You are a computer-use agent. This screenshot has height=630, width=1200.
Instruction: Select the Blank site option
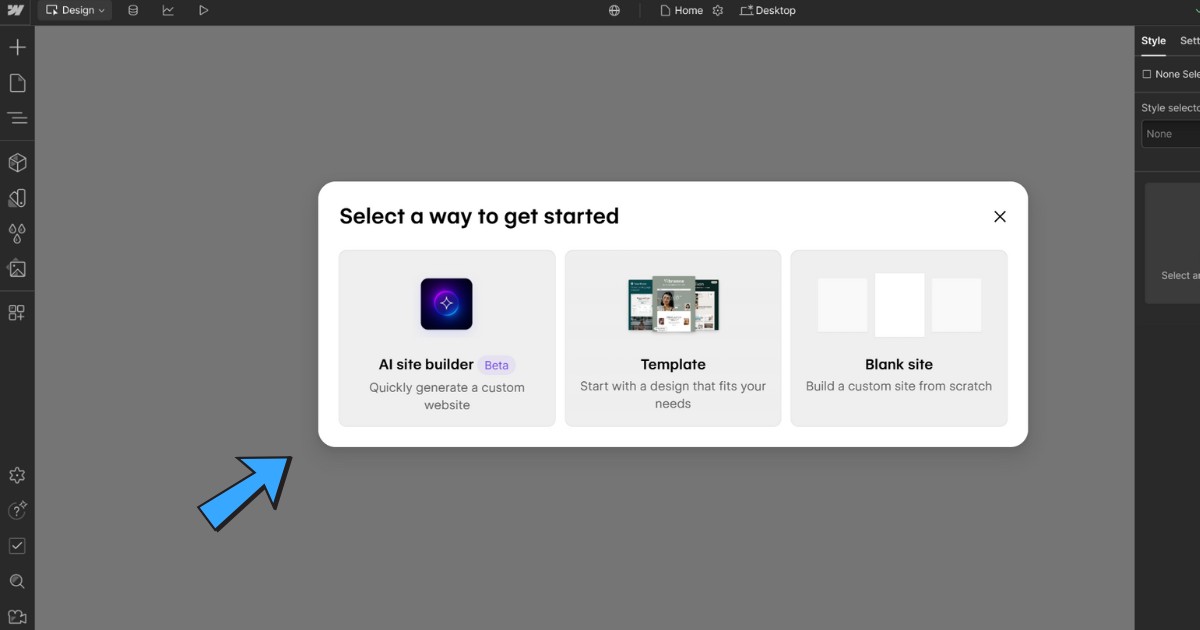[x=899, y=338]
